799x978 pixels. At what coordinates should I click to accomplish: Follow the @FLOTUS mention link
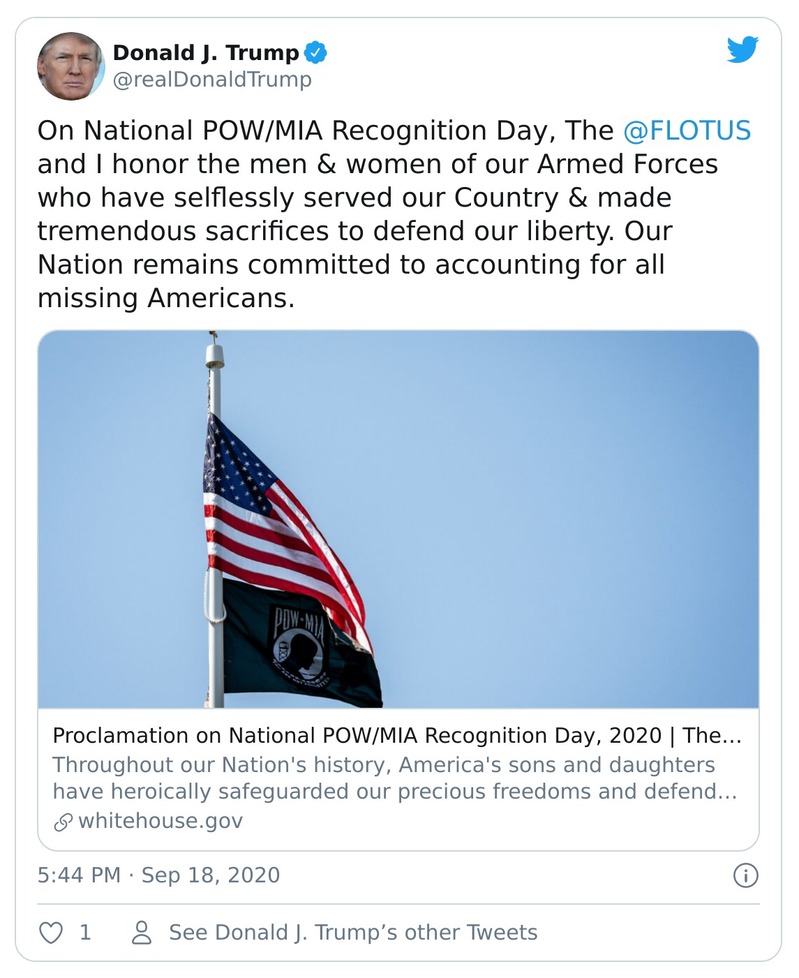pyautogui.click(x=686, y=132)
